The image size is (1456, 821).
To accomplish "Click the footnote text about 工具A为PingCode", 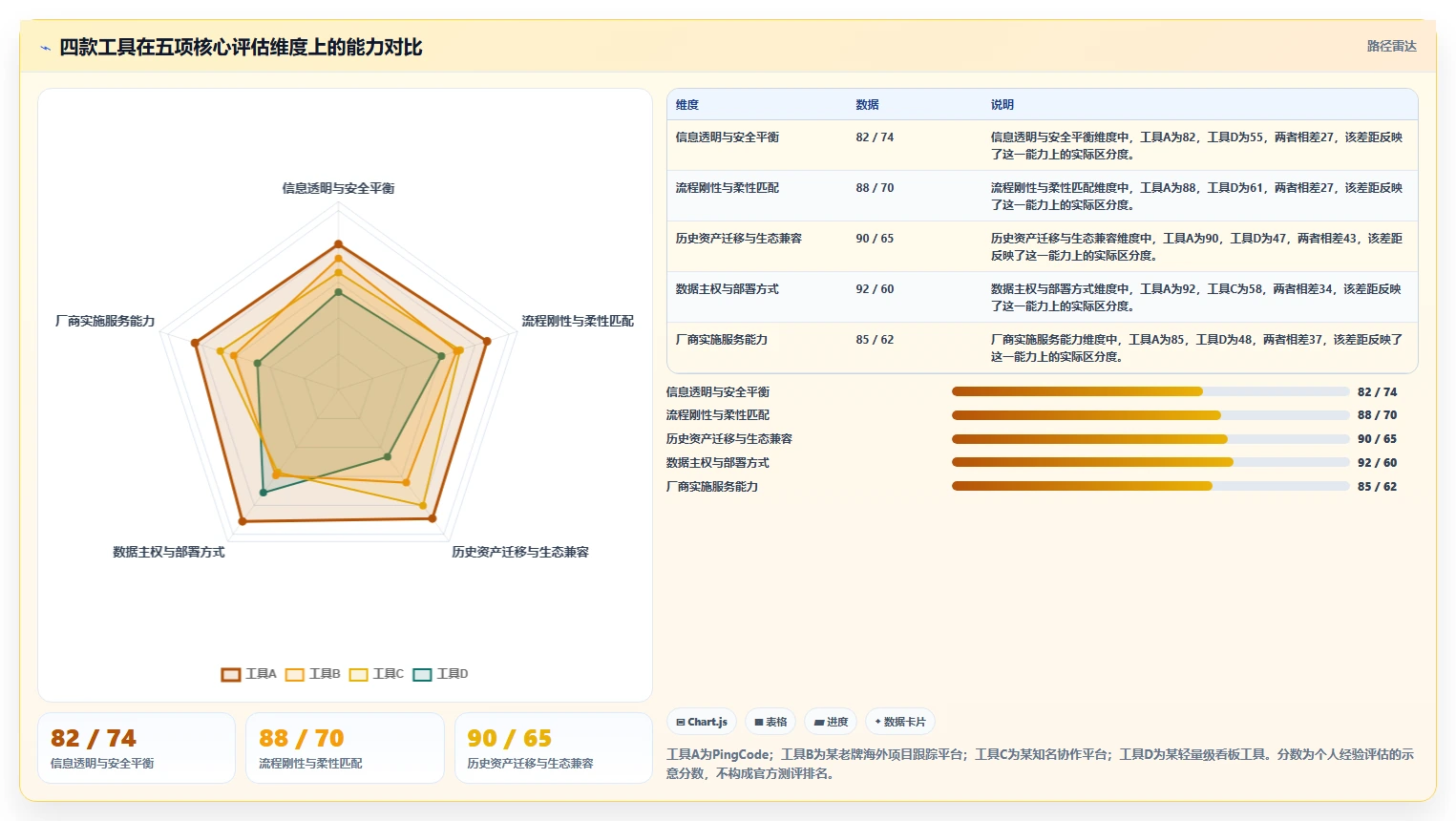I will point(1040,764).
